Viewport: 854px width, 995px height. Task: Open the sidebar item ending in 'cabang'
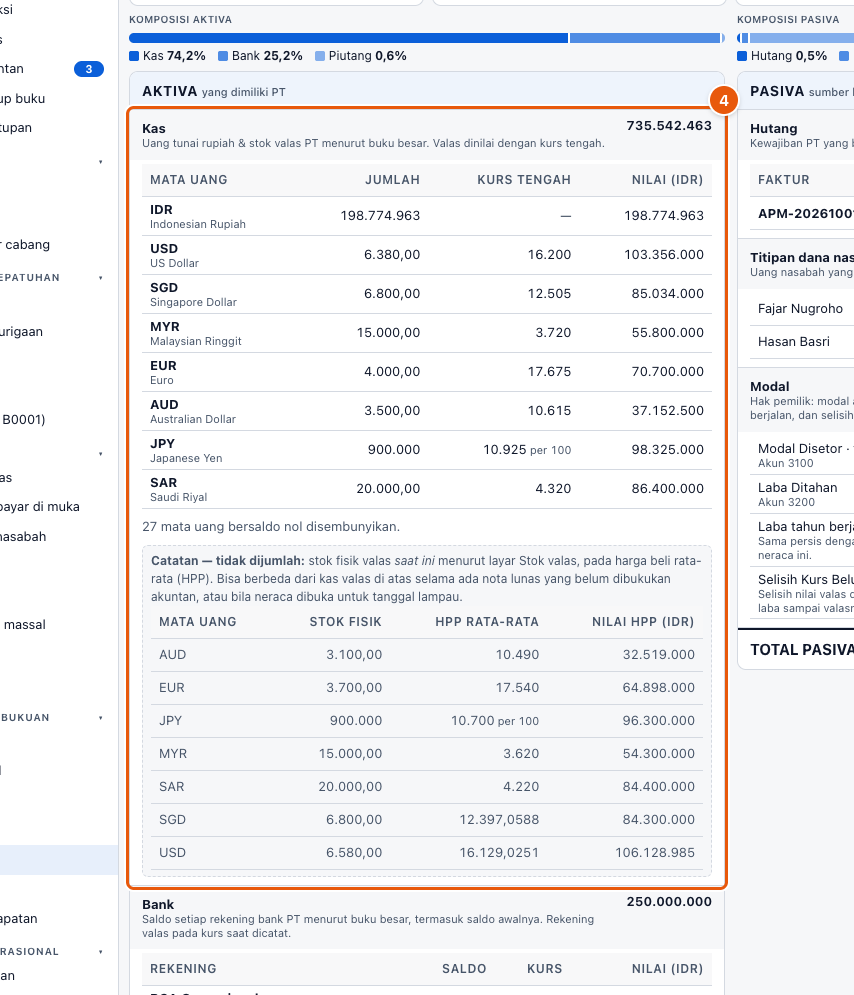[x=25, y=244]
